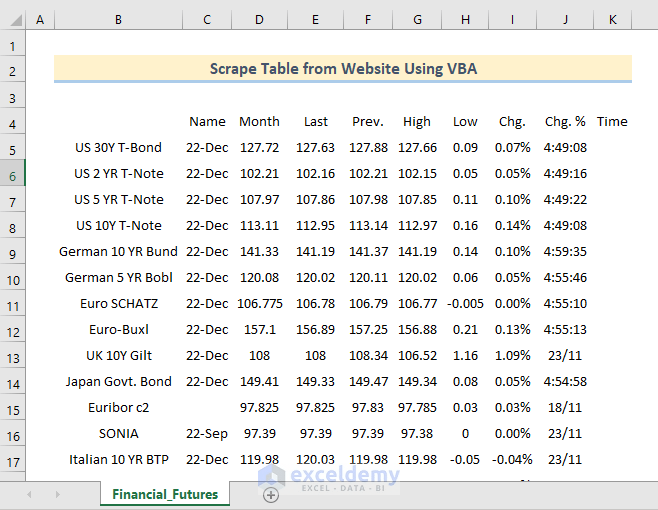Click the 'Japan Govt. Bond' cell
Viewport: 658px width, 510px height.
pyautogui.click(x=118, y=382)
